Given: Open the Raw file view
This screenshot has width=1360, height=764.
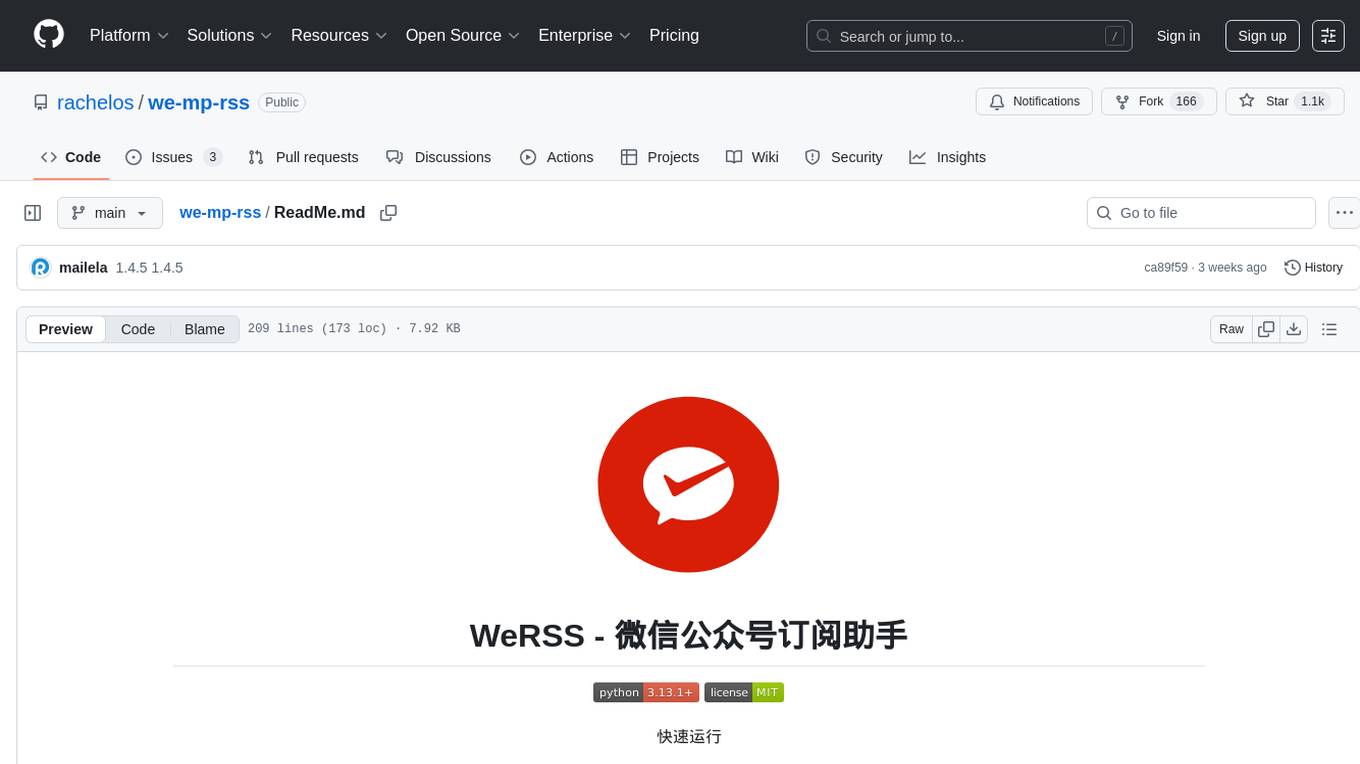Looking at the screenshot, I should pos(1231,329).
